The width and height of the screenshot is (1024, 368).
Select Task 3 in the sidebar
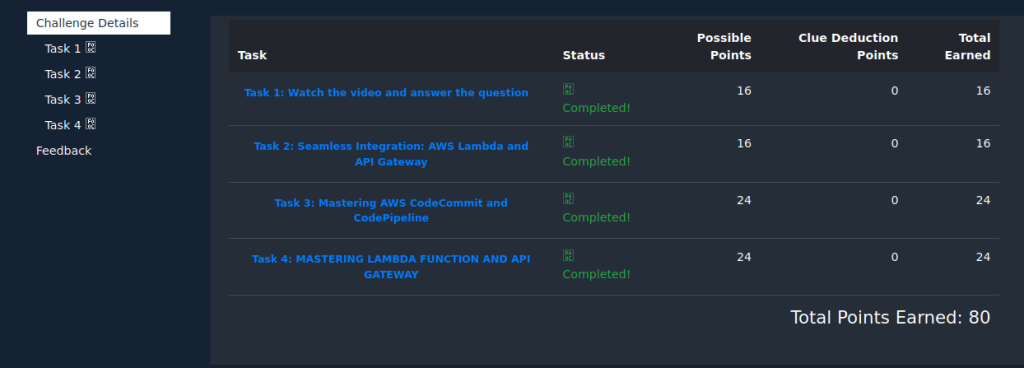[x=63, y=99]
